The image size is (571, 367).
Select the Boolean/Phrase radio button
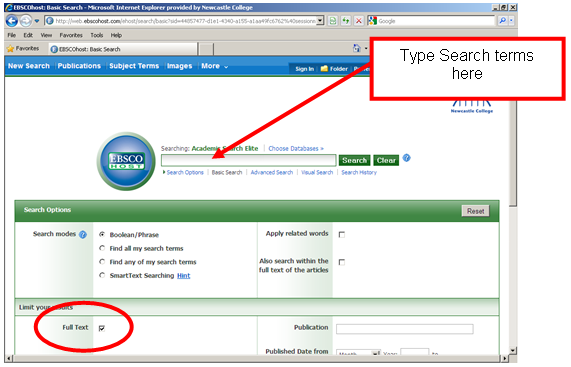102,234
